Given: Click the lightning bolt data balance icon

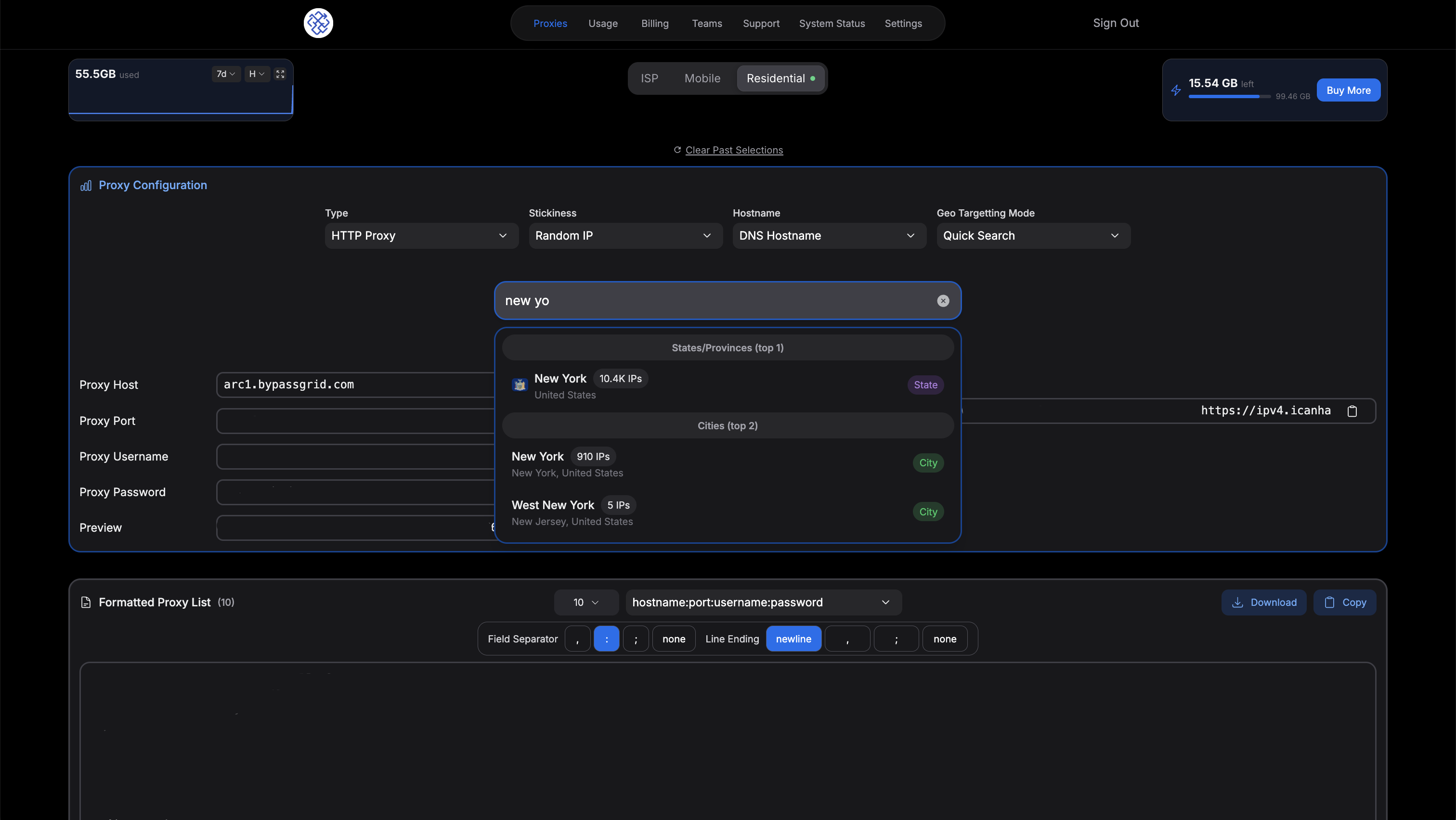Looking at the screenshot, I should [x=1176, y=90].
